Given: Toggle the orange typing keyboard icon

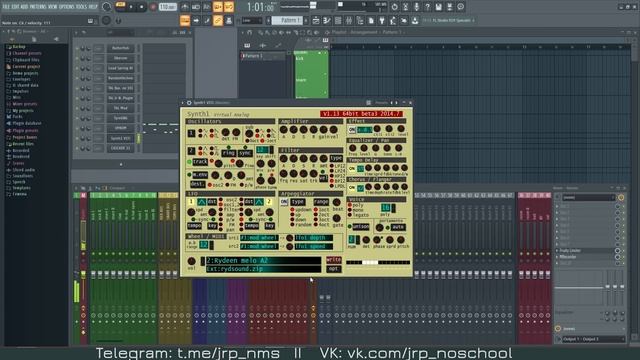Looking at the screenshot, I should (185, 20).
